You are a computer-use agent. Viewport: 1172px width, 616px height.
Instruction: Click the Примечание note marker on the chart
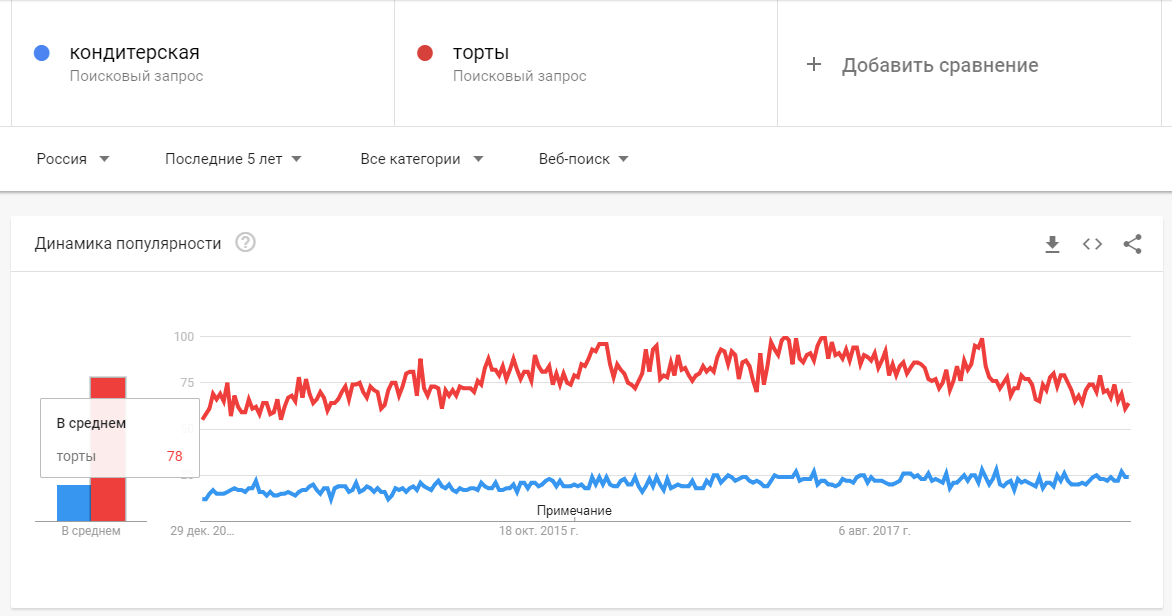click(x=574, y=511)
